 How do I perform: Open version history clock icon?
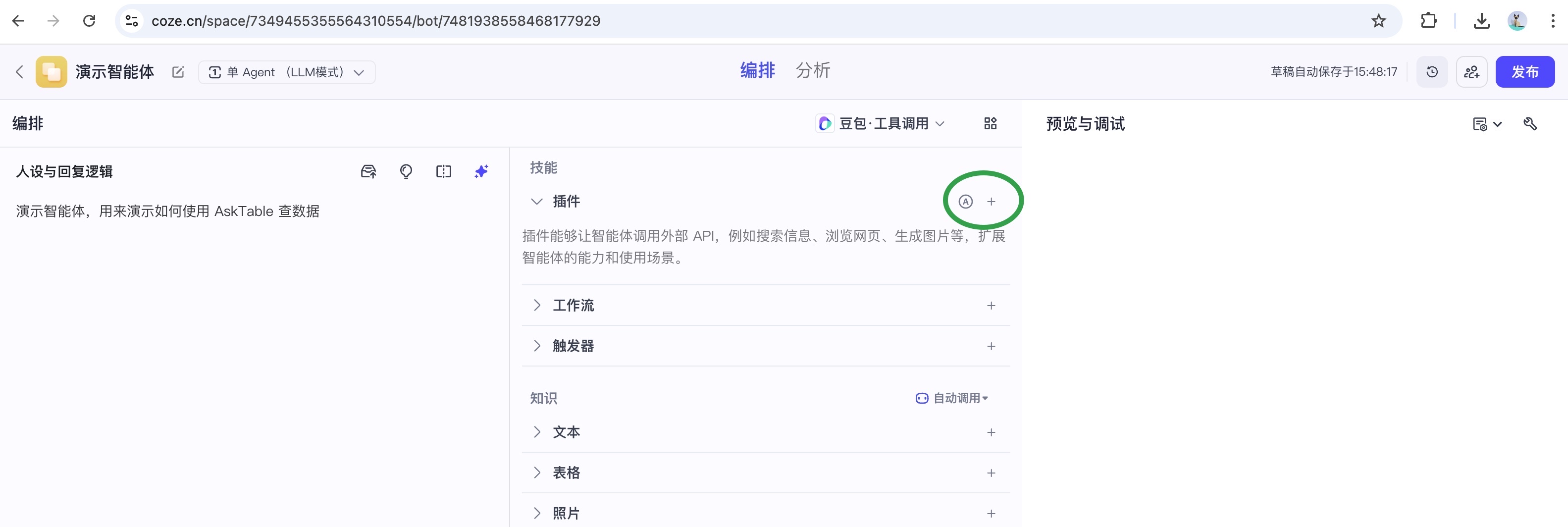pos(1432,72)
